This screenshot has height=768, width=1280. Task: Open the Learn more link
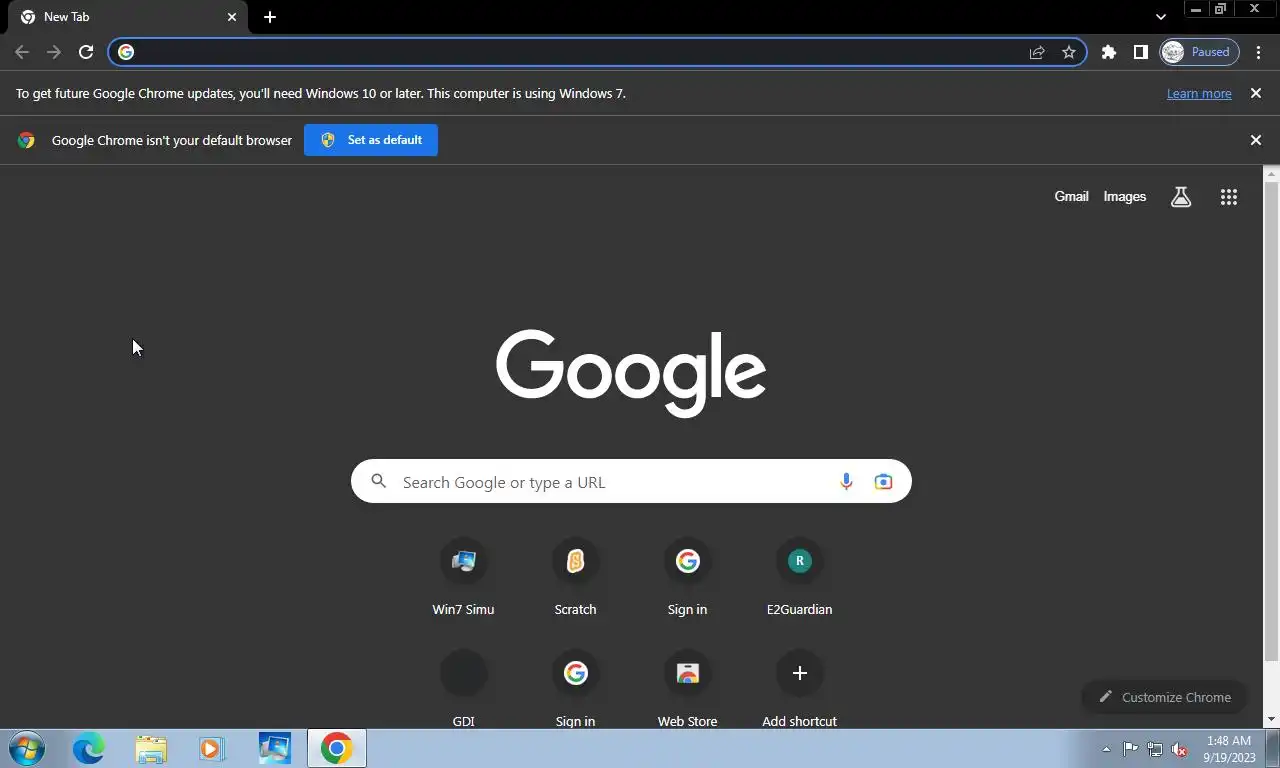(1199, 93)
